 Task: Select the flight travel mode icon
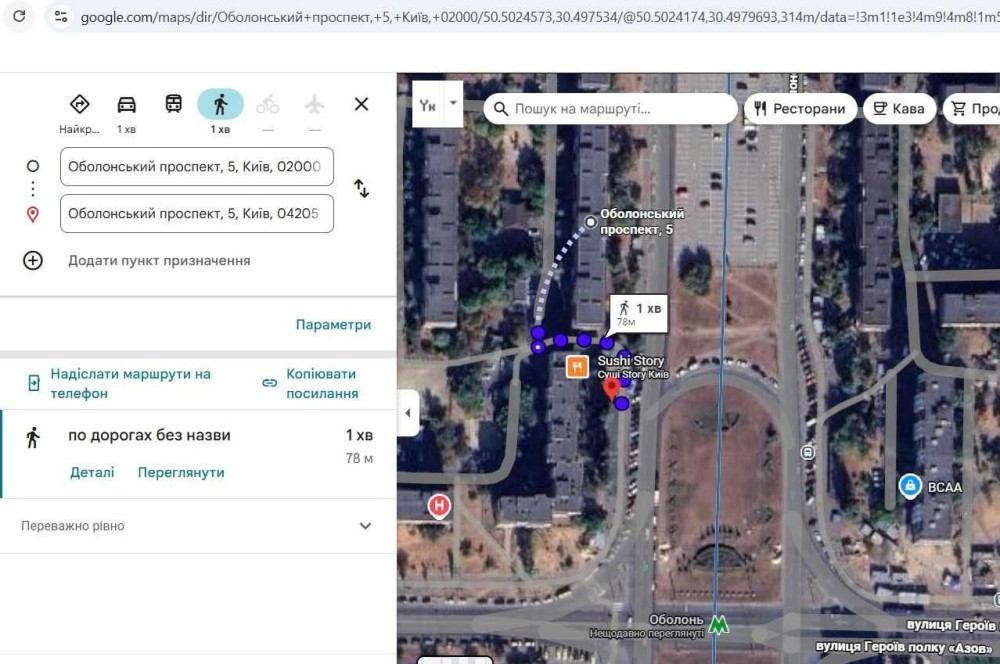pyautogui.click(x=315, y=104)
